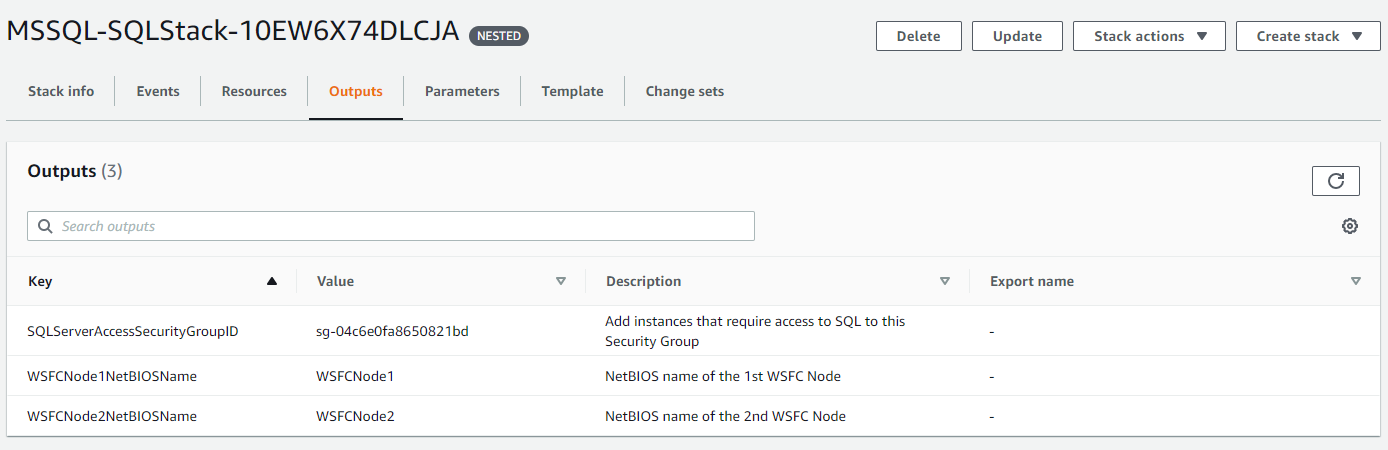The height and width of the screenshot is (450, 1388).
Task: Click the stack name MSSQL-SQLStack-10EW6X74DLCJA
Action: (233, 32)
